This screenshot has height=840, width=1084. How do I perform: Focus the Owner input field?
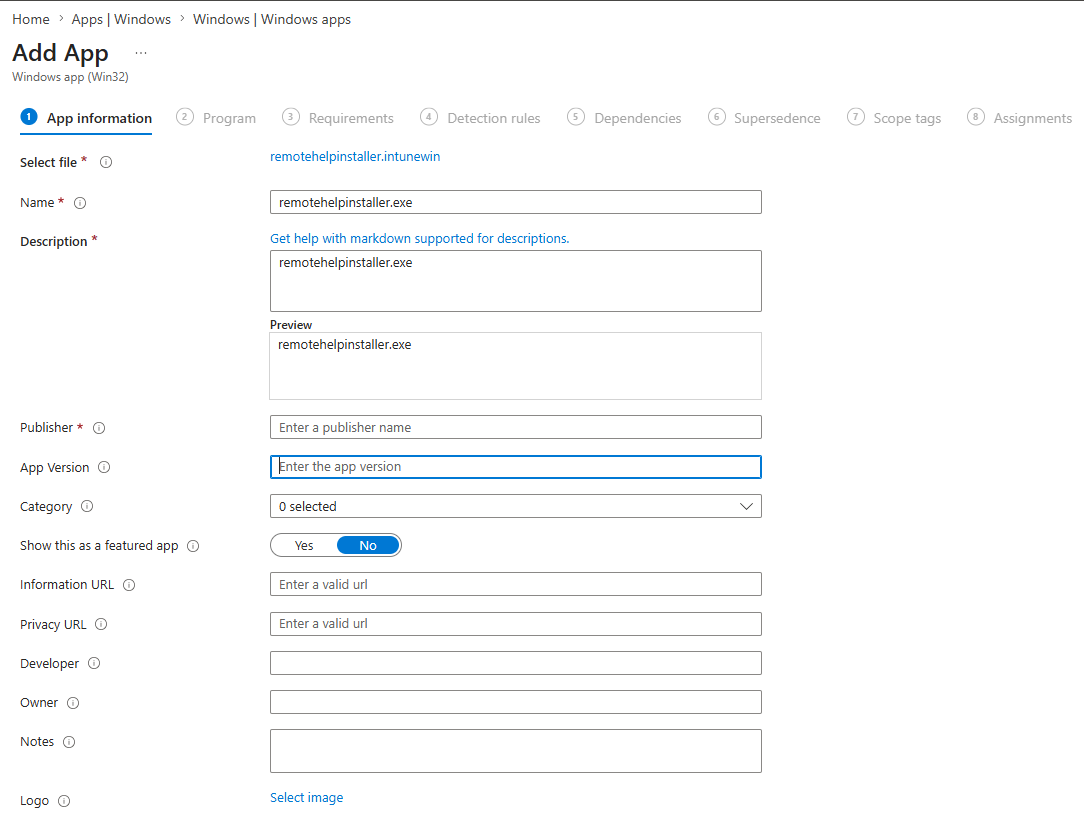tap(516, 702)
